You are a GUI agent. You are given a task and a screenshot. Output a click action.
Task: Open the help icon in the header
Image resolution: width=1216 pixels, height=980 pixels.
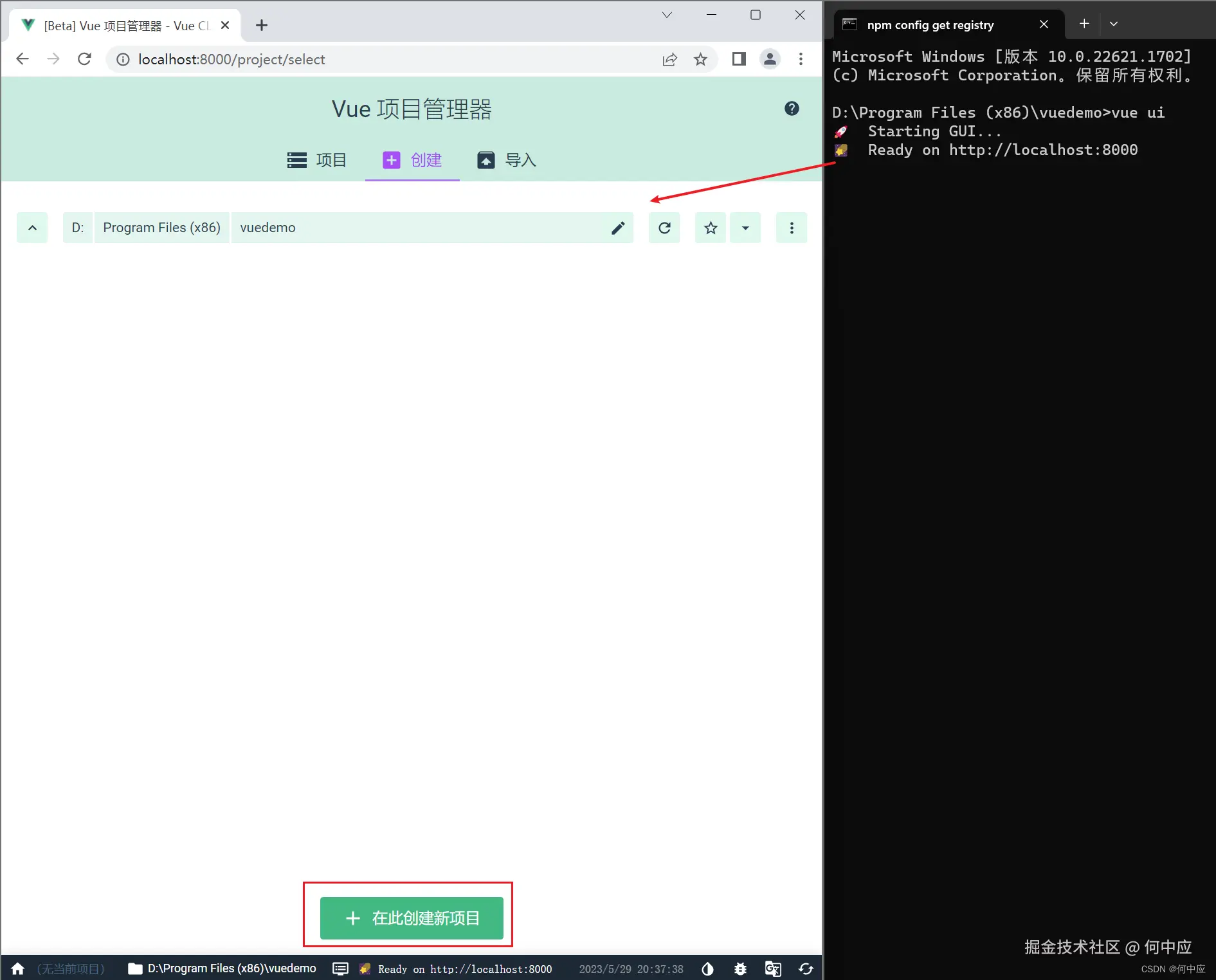[x=792, y=108]
